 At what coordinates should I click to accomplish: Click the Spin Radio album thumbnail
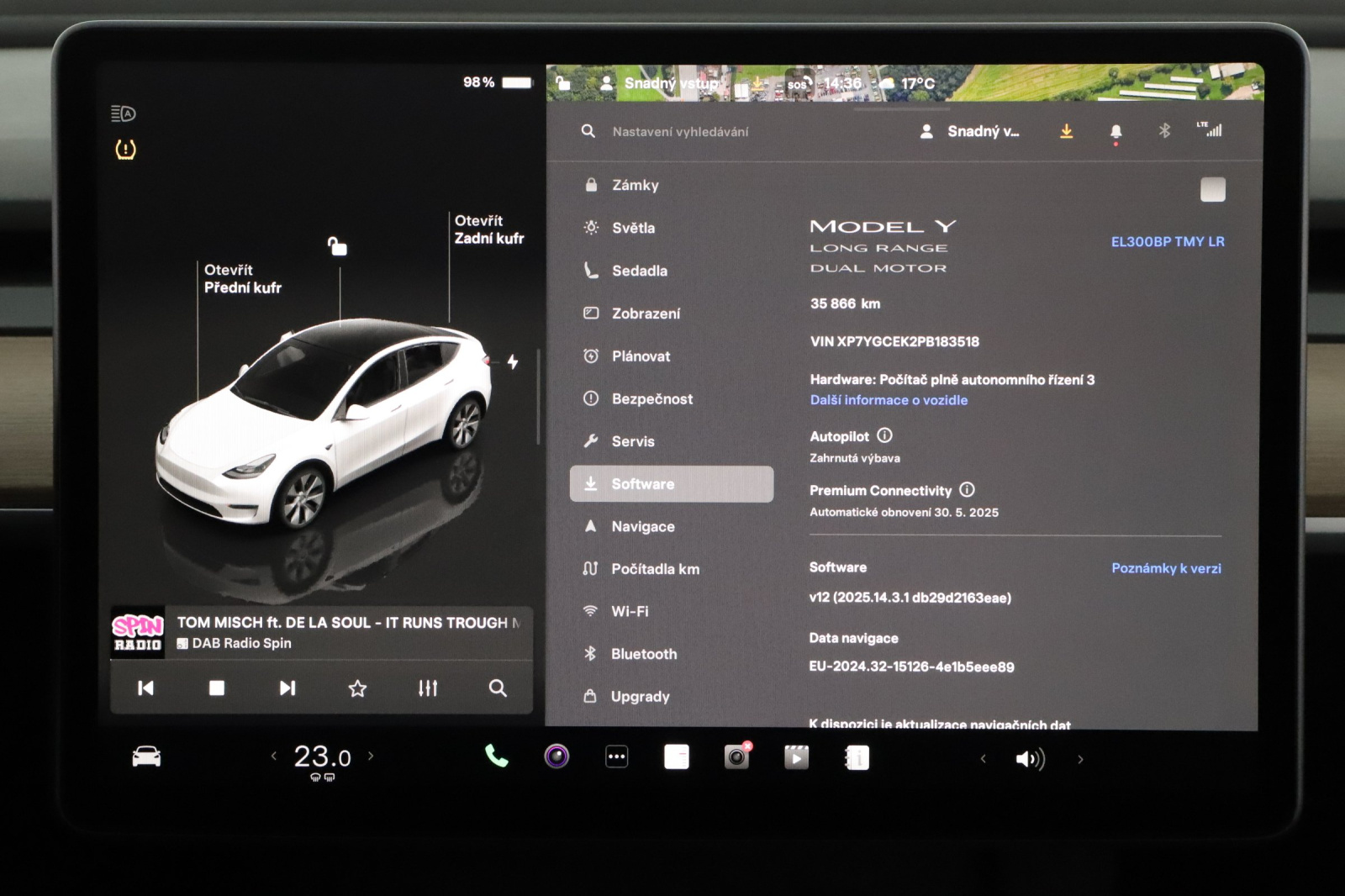(137, 633)
